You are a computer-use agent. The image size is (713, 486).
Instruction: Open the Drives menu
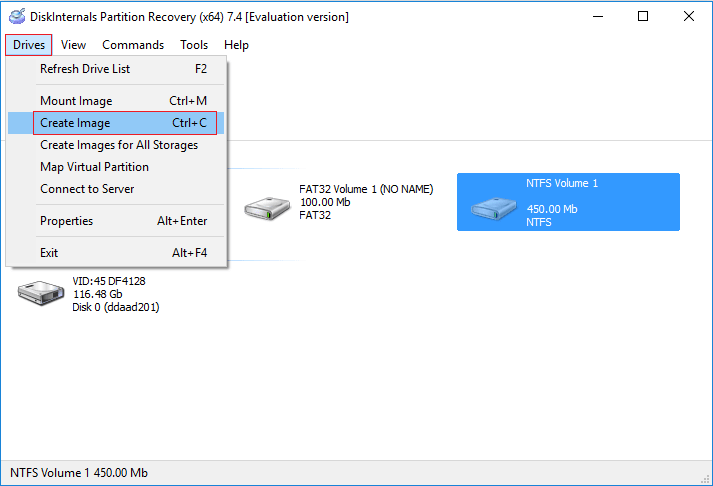29,45
